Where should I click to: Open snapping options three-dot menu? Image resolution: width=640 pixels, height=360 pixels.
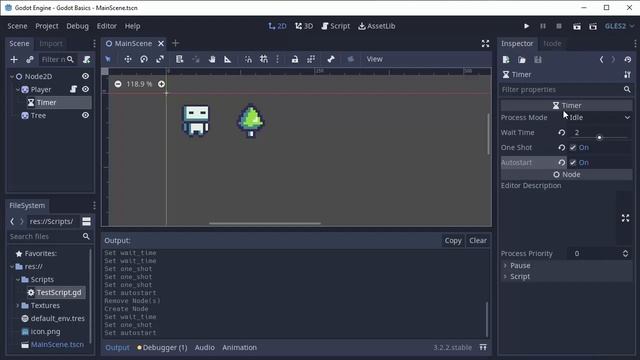(278, 59)
